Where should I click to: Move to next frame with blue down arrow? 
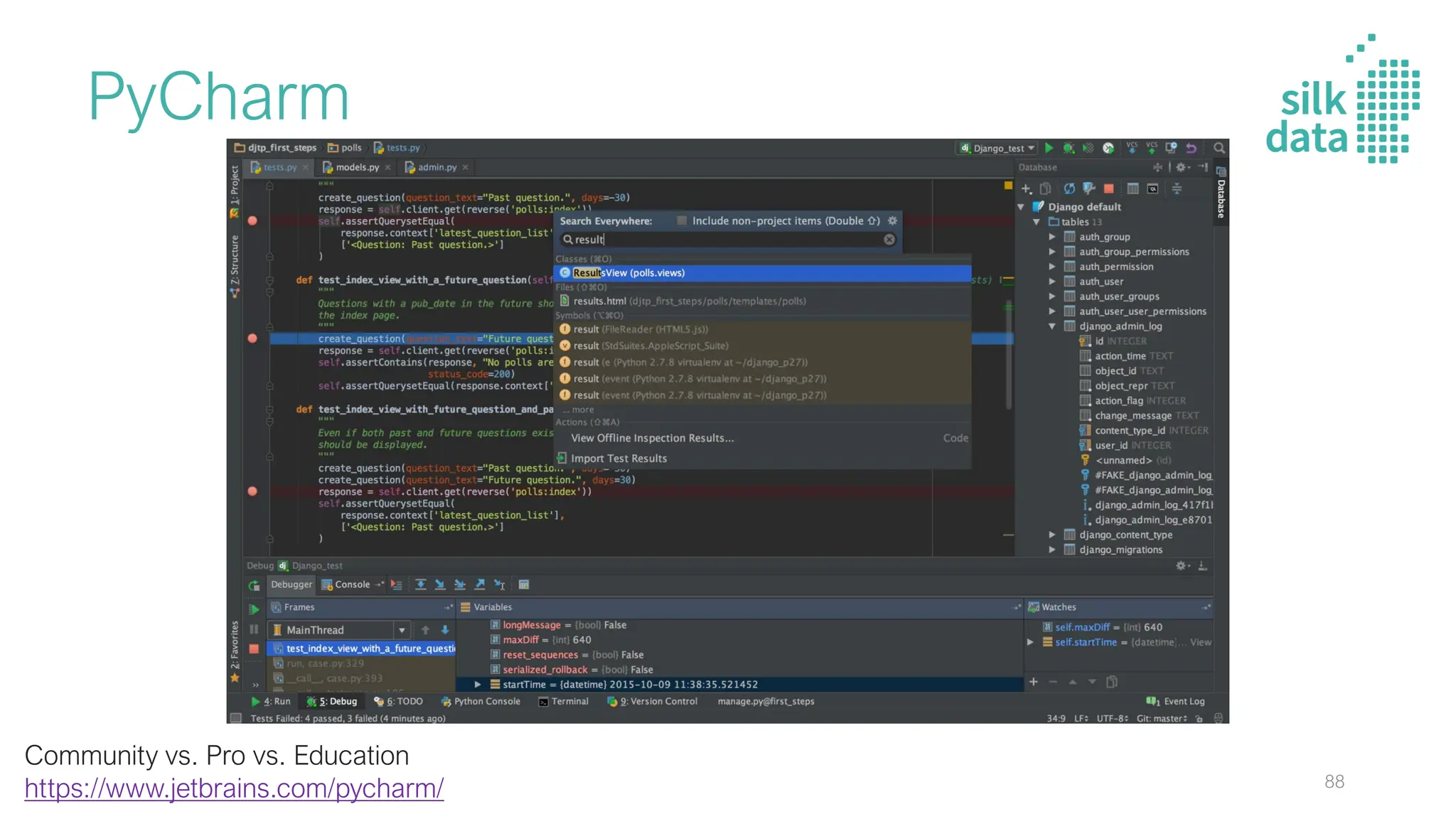click(445, 630)
